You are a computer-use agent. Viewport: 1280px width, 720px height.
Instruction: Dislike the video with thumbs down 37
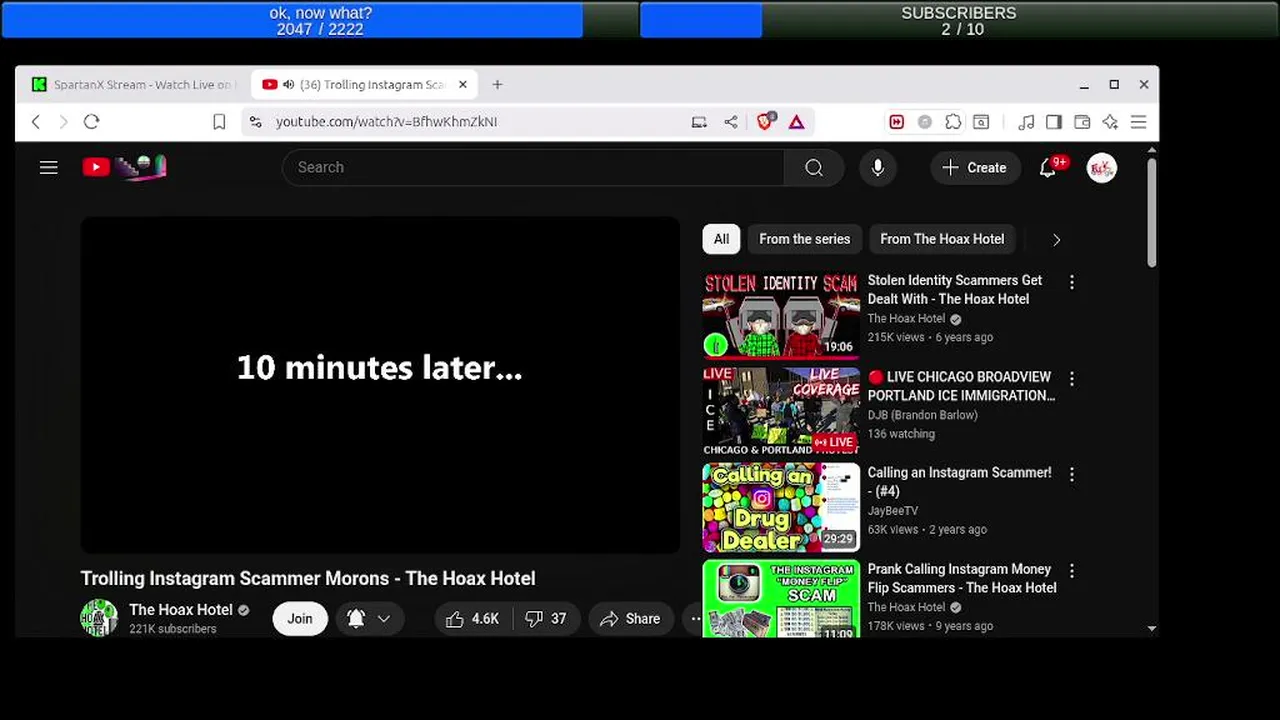(546, 619)
